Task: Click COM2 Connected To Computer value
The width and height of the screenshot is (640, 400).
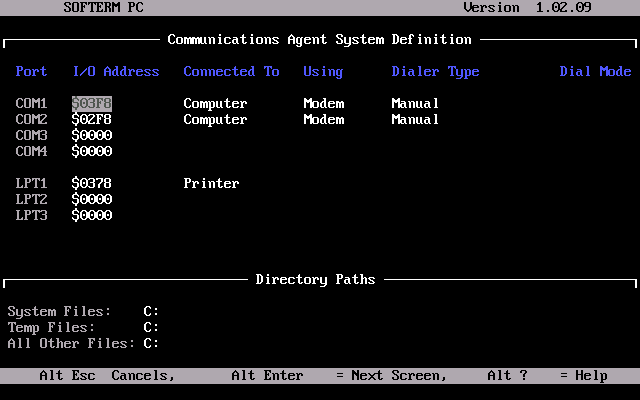Action: tap(216, 120)
